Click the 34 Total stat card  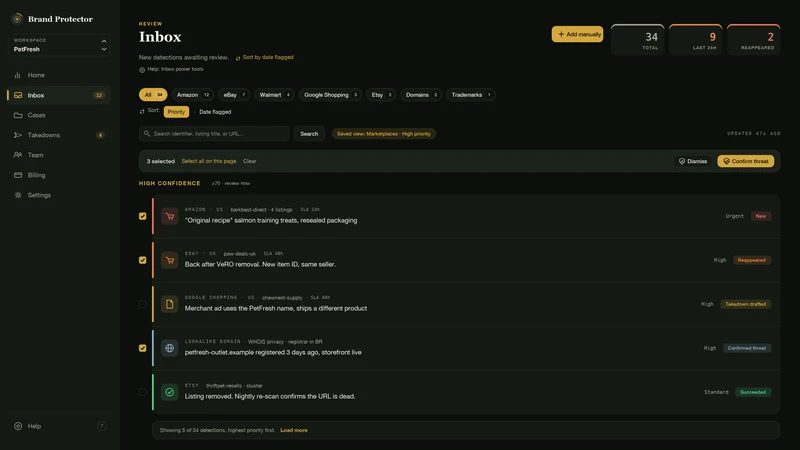[x=638, y=40]
